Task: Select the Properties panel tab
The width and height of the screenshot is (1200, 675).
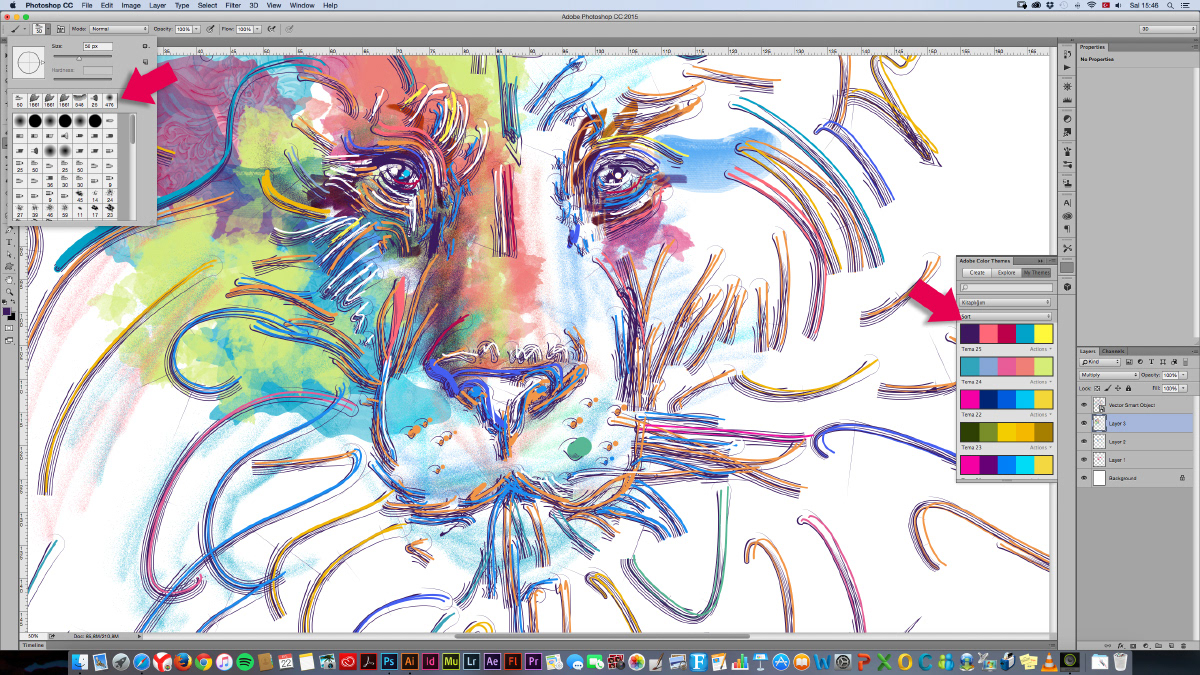Action: click(1092, 47)
